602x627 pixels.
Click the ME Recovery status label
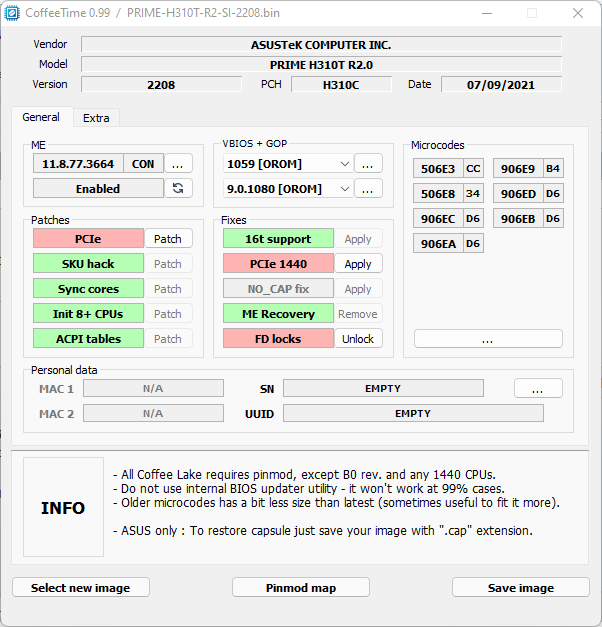pos(278,314)
